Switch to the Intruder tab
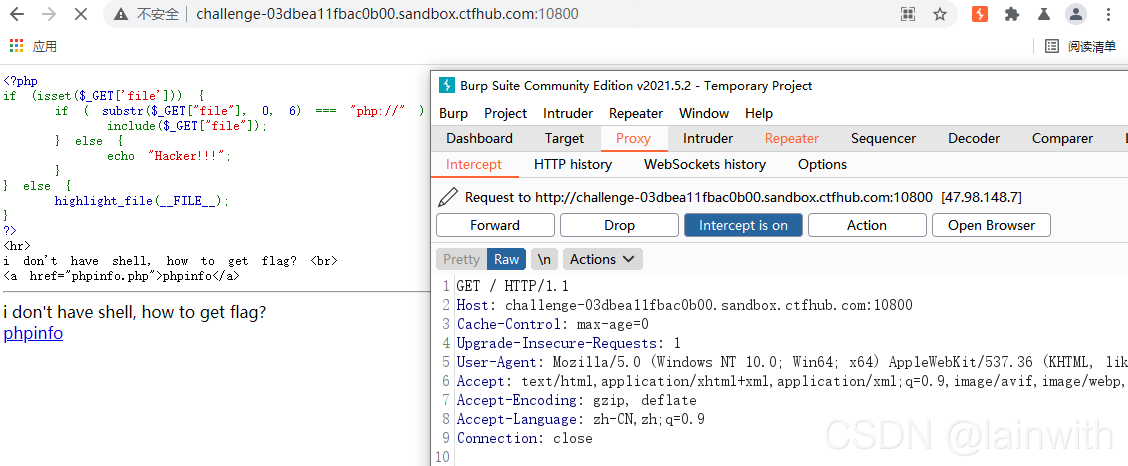The width and height of the screenshot is (1128, 466). [708, 138]
